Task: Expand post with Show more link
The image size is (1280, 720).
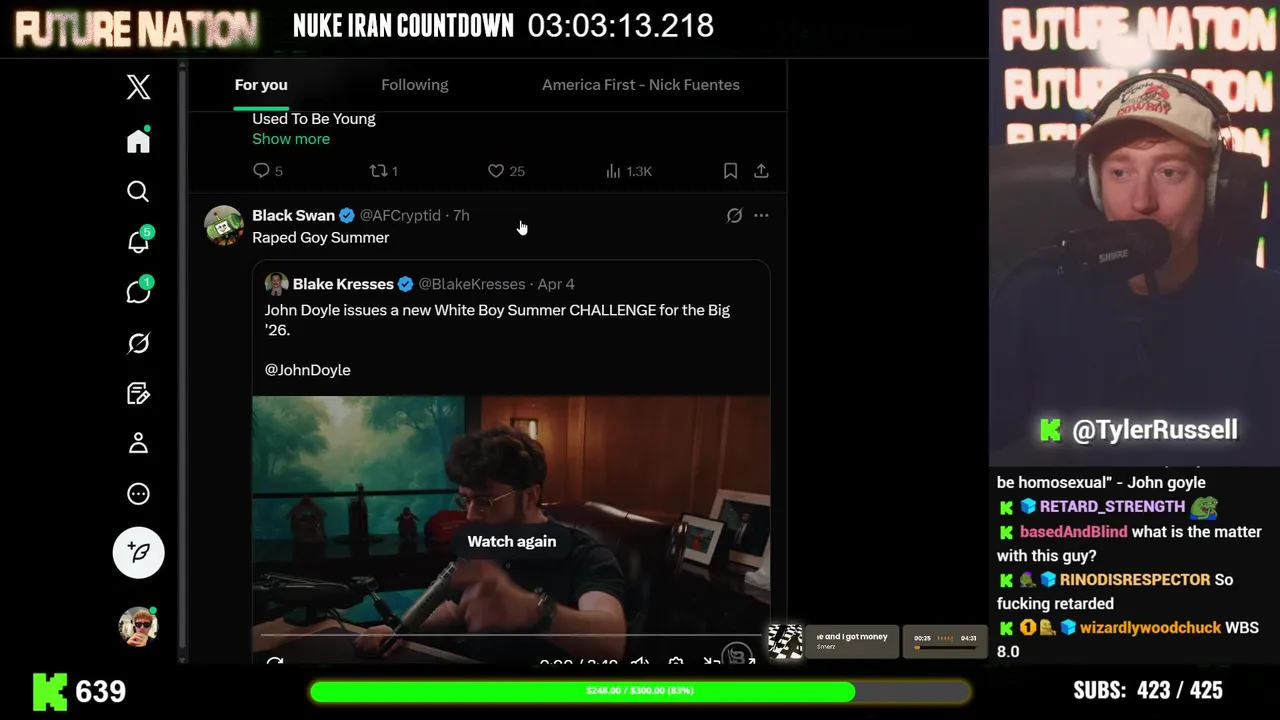Action: (x=291, y=139)
